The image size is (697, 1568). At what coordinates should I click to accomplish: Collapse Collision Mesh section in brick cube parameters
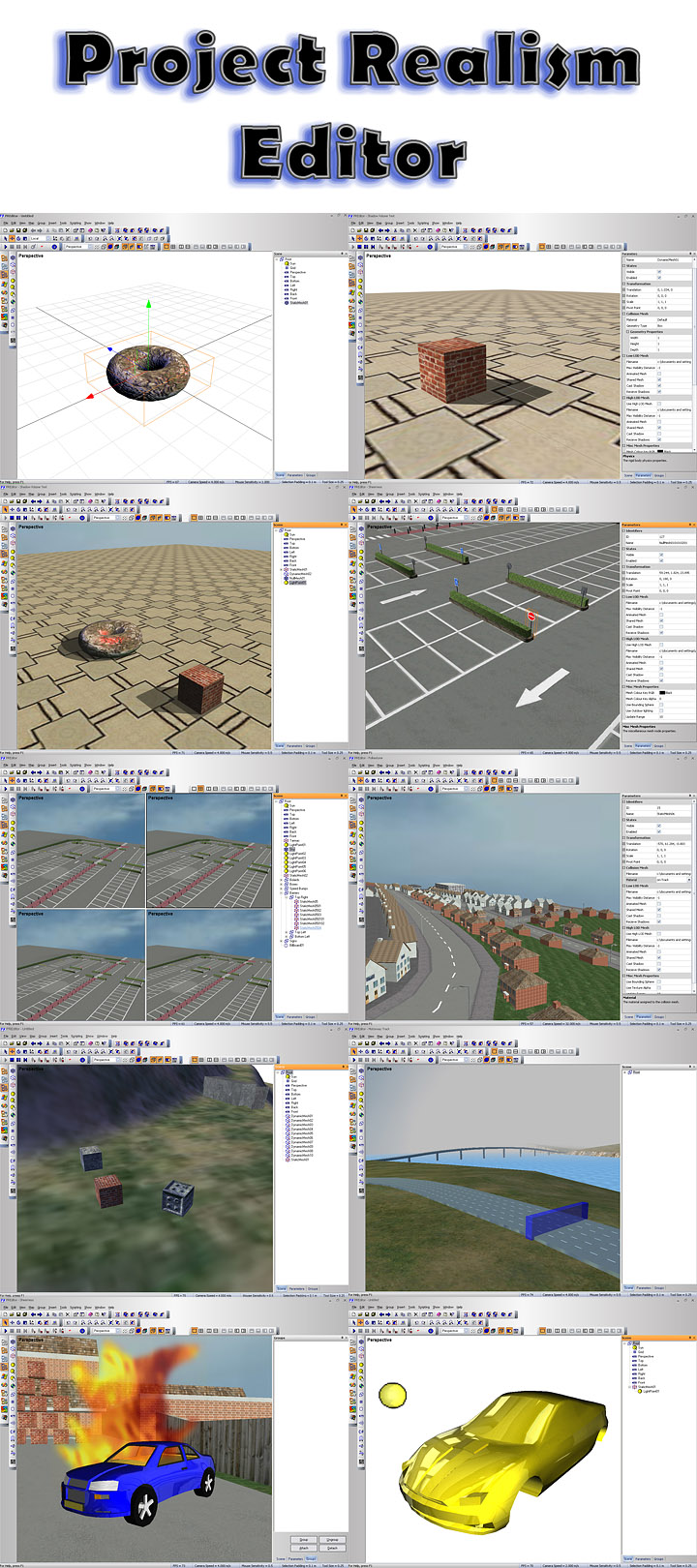[623, 314]
